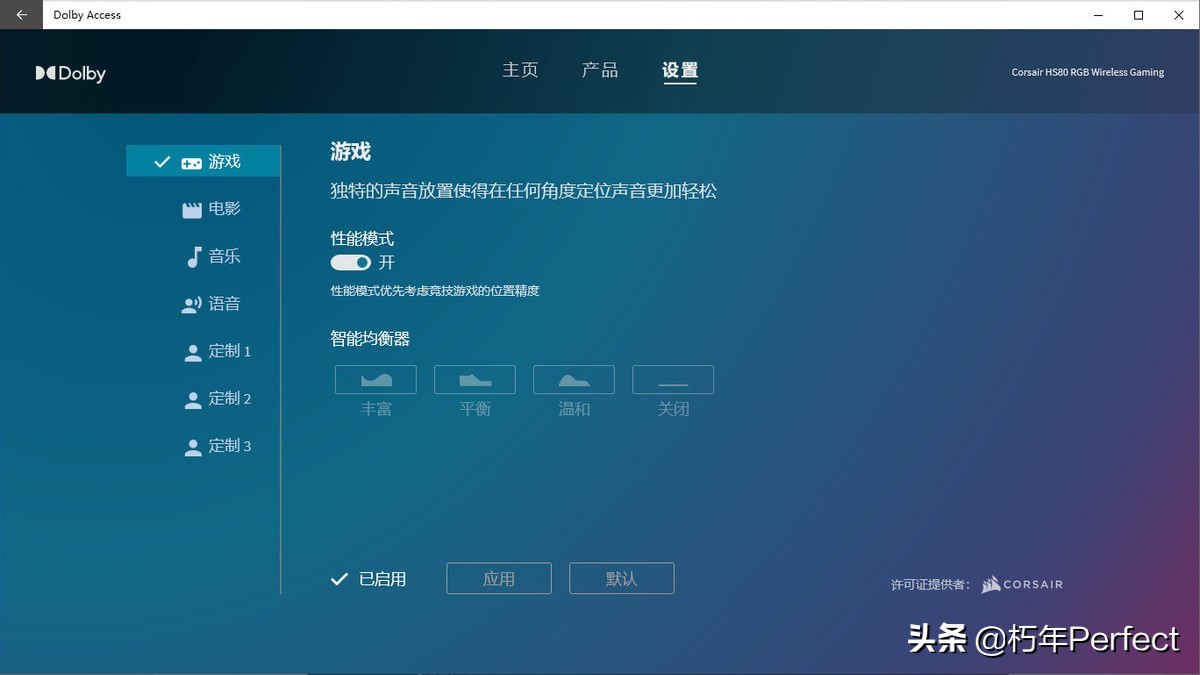Click the Dolby logo

click(70, 72)
